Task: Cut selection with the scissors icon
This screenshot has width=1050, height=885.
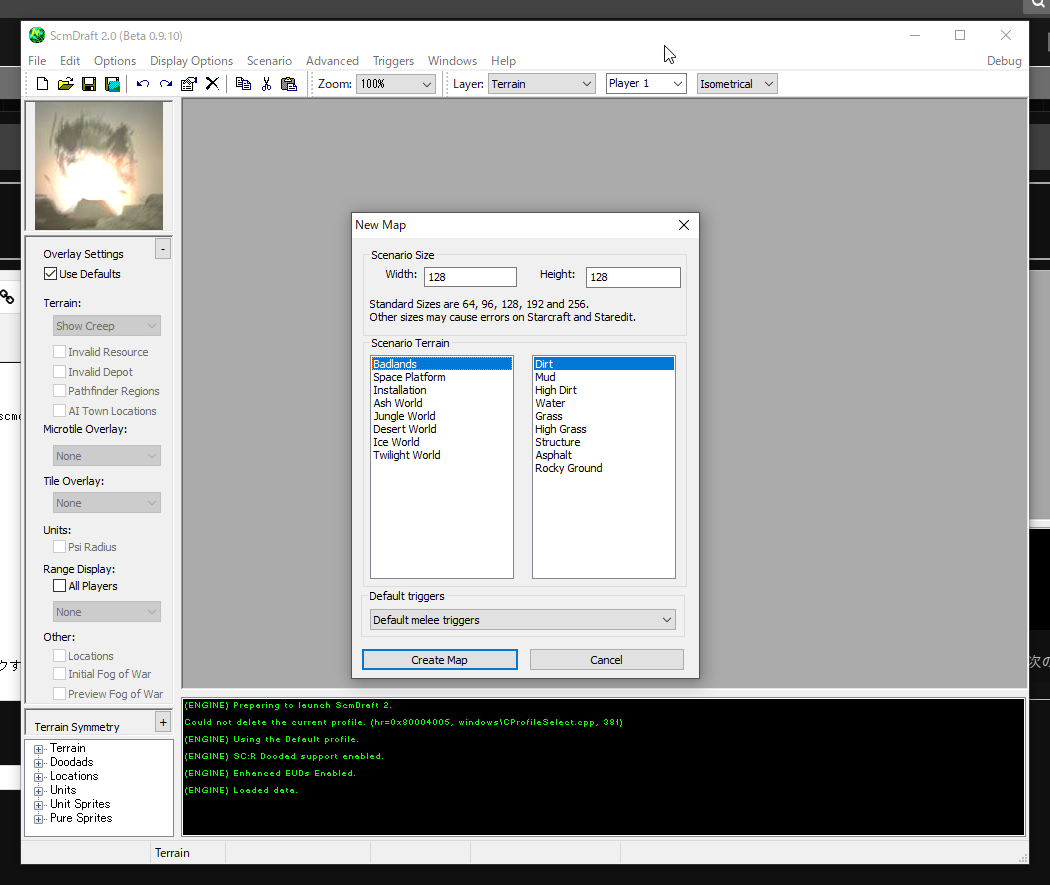Action: pos(267,84)
